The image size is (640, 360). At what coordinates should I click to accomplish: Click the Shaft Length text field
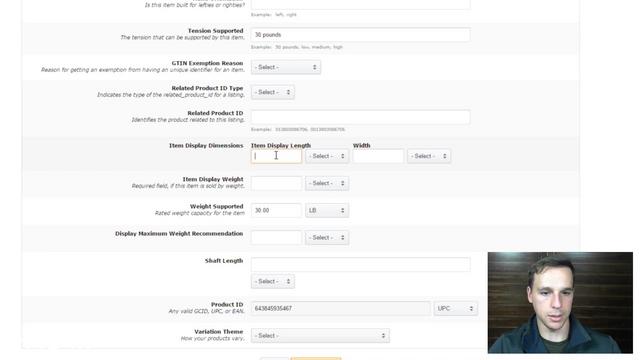(360, 264)
